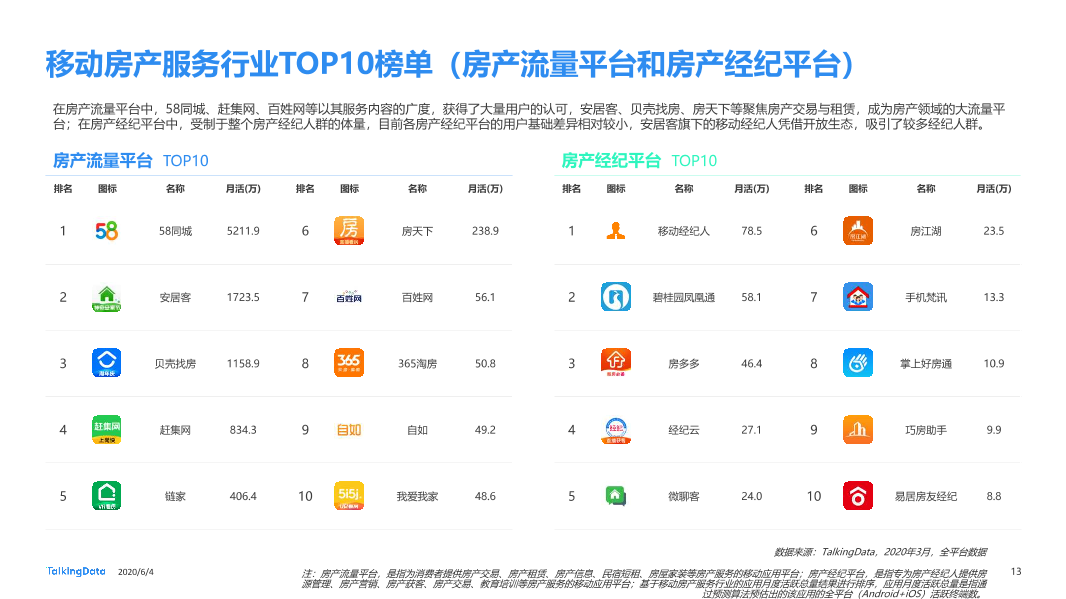
Task: Select the 移动经纪人 icon
Action: pos(614,230)
